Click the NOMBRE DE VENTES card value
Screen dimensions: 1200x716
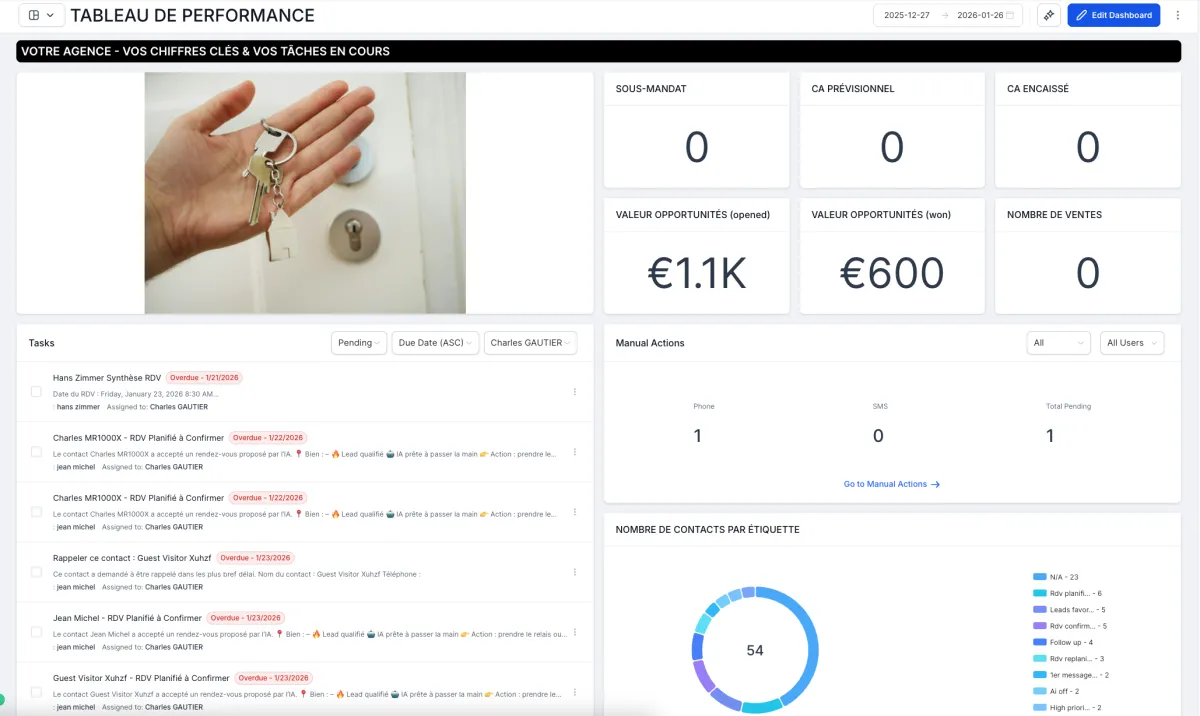point(1088,274)
